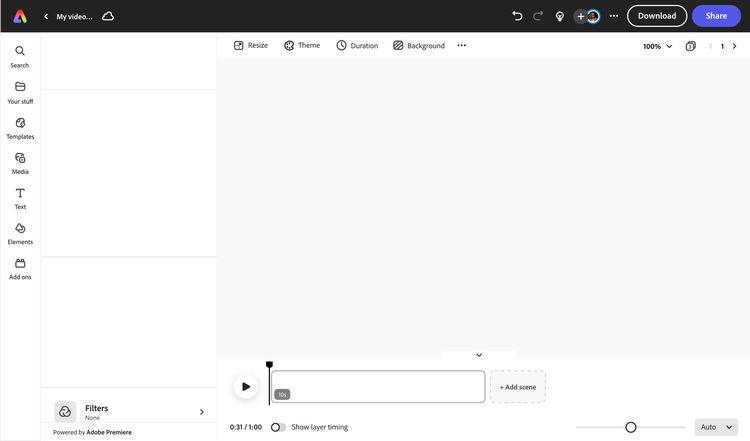Open the Auto dropdown in timeline
Image resolution: width=750 pixels, height=441 pixels.
click(716, 427)
